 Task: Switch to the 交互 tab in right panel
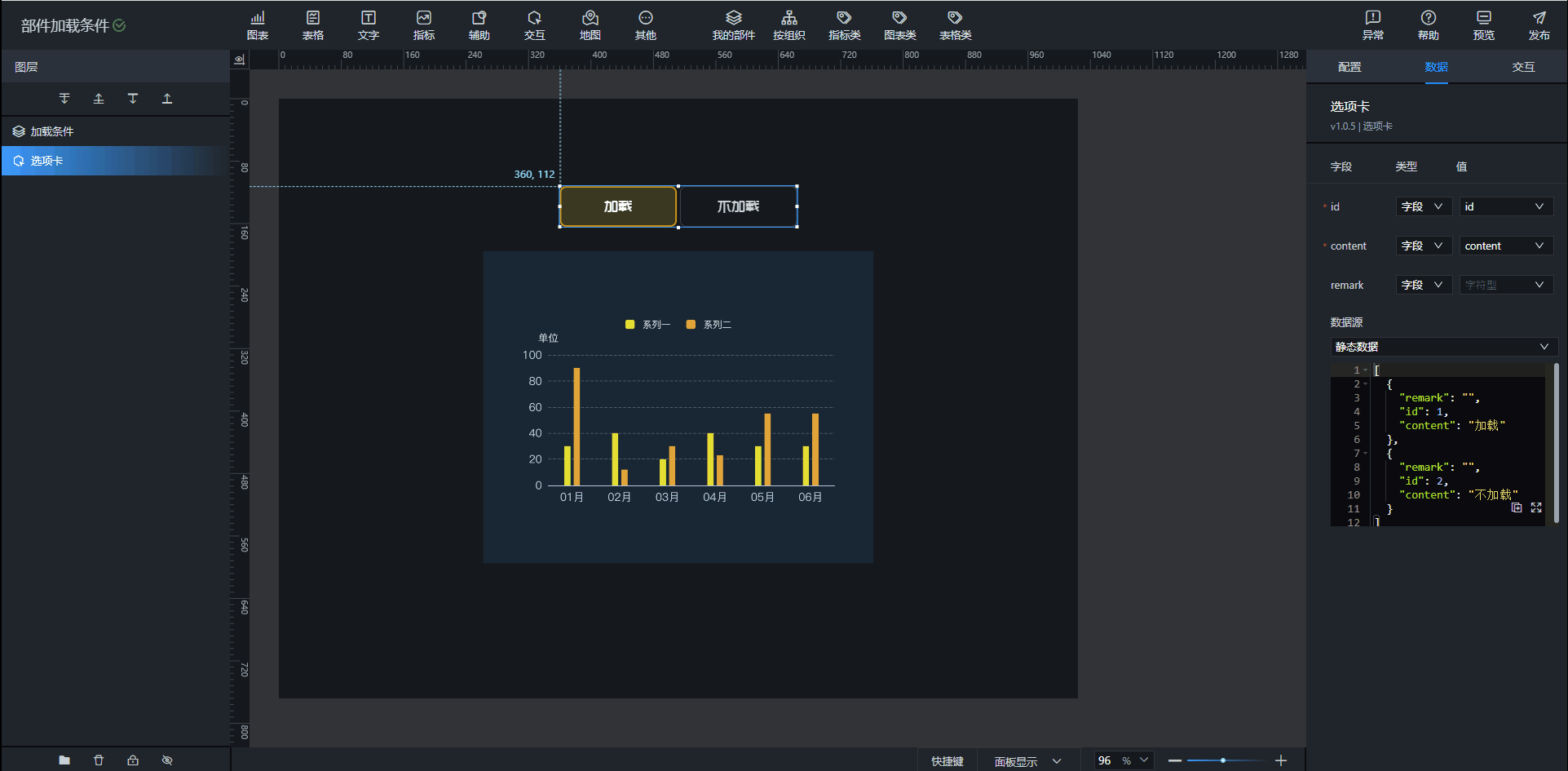(1523, 67)
